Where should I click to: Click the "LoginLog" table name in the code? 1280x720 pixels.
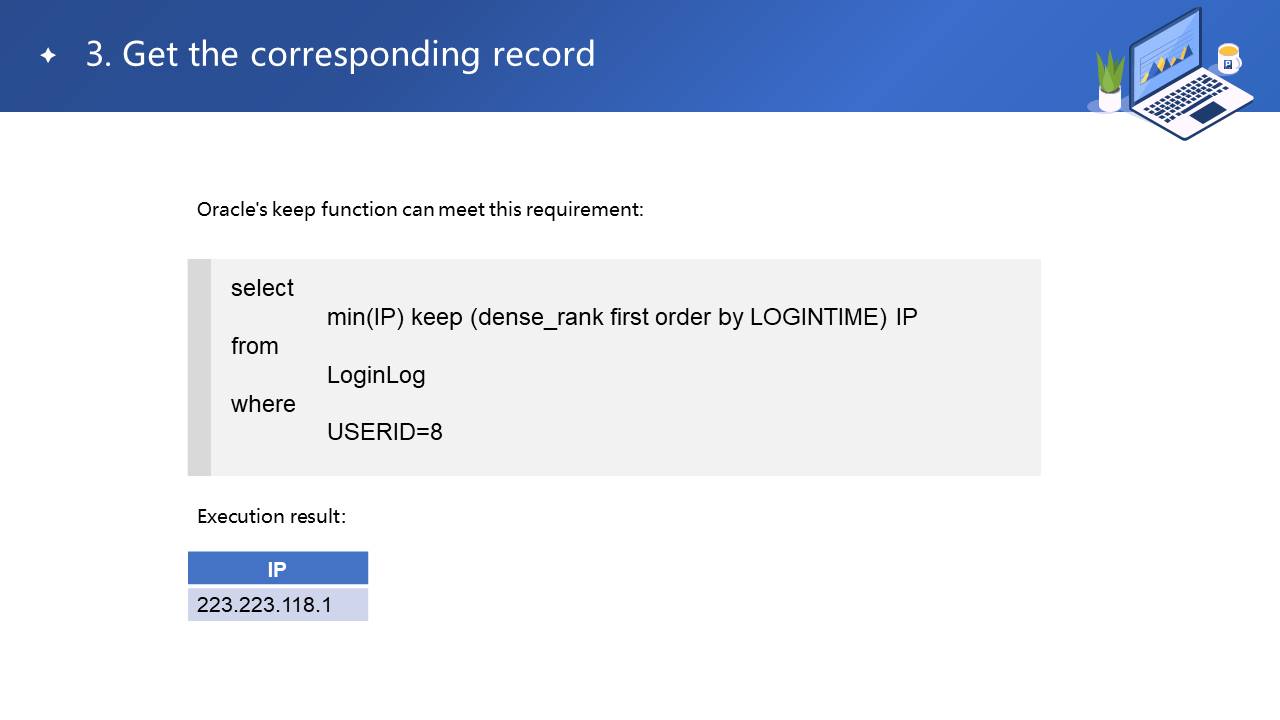click(x=376, y=375)
